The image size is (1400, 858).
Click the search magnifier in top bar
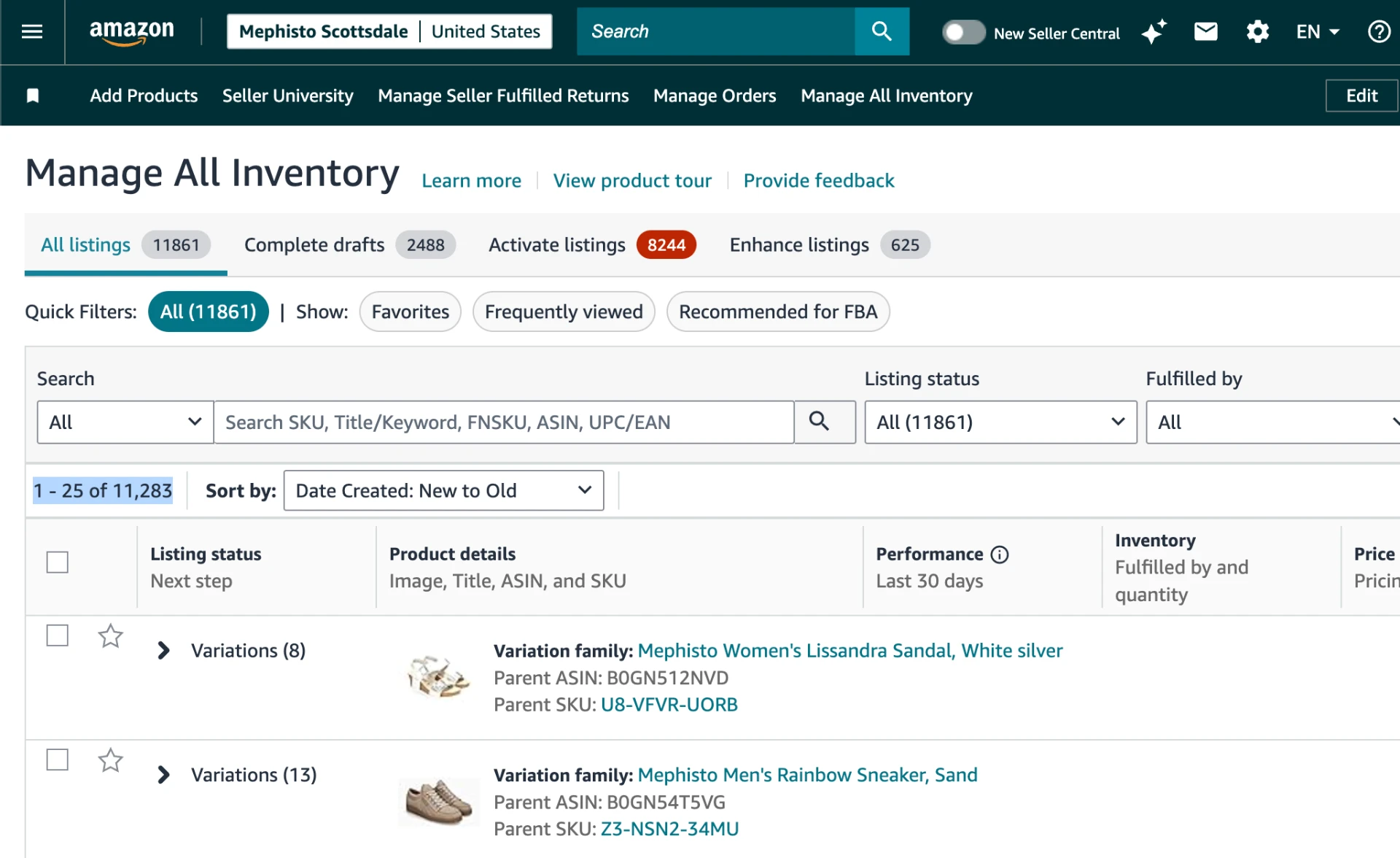(x=882, y=31)
